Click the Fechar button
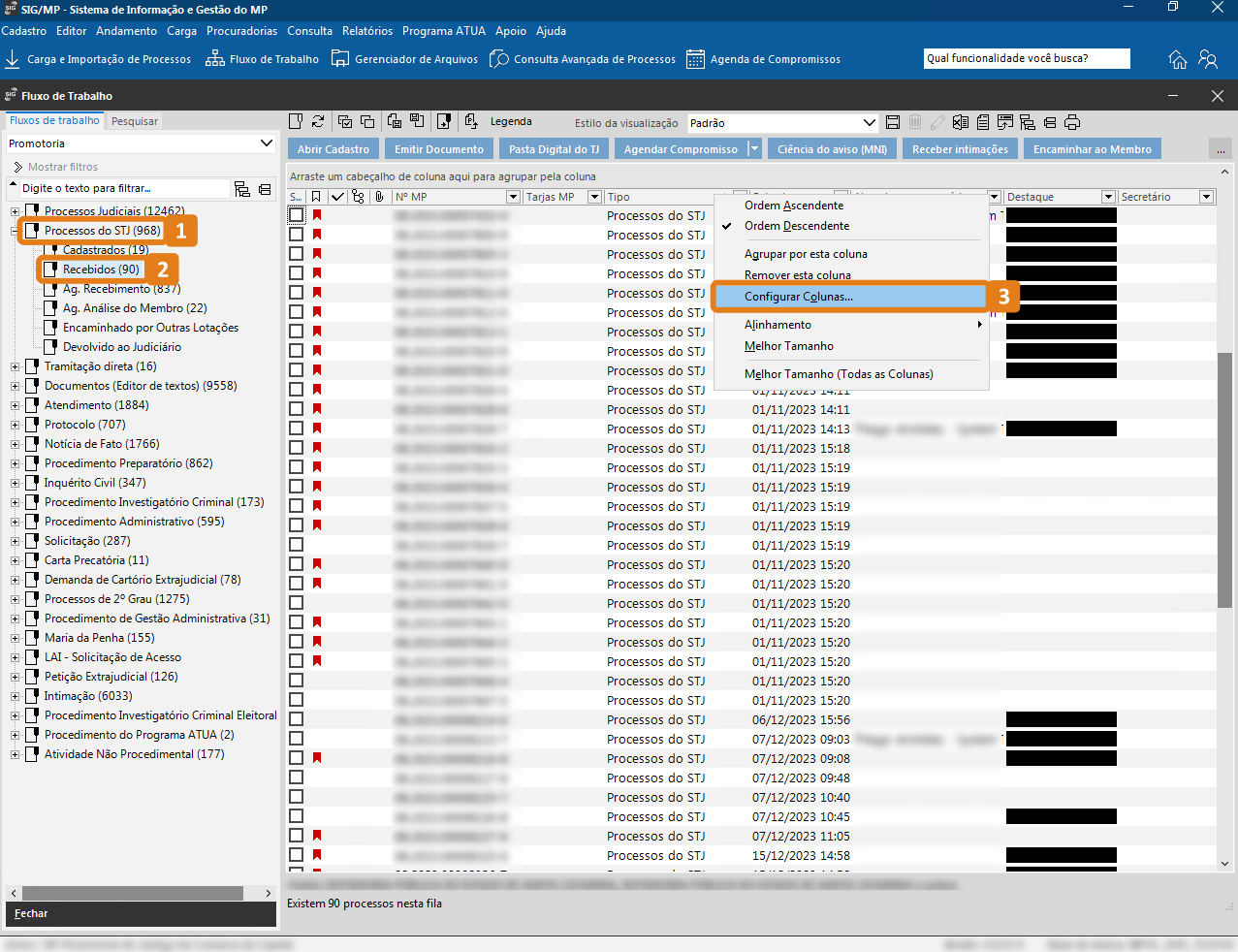The height and width of the screenshot is (952, 1238). pyautogui.click(x=142, y=914)
